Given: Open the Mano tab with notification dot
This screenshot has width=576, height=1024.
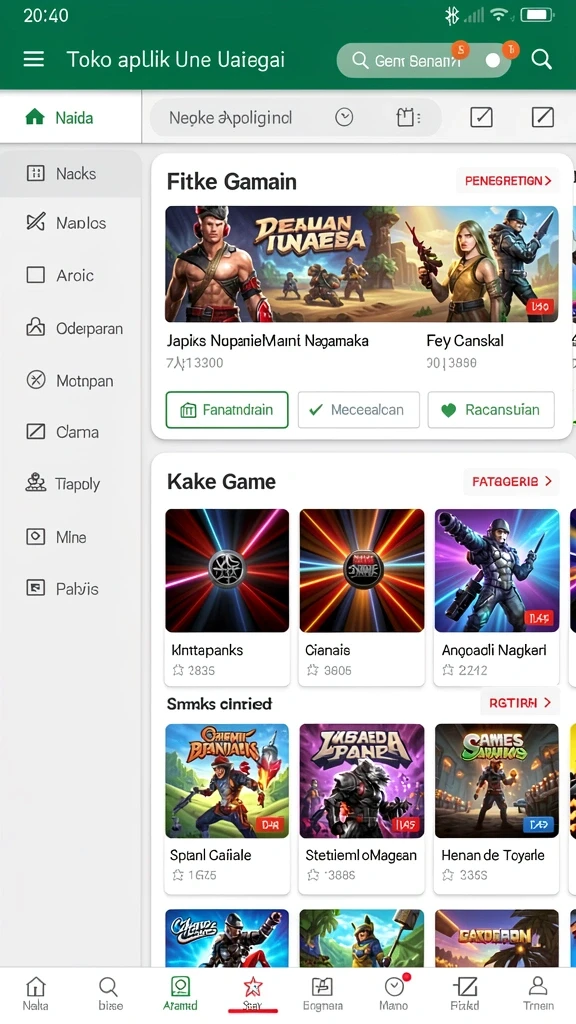Looking at the screenshot, I should pos(394,994).
